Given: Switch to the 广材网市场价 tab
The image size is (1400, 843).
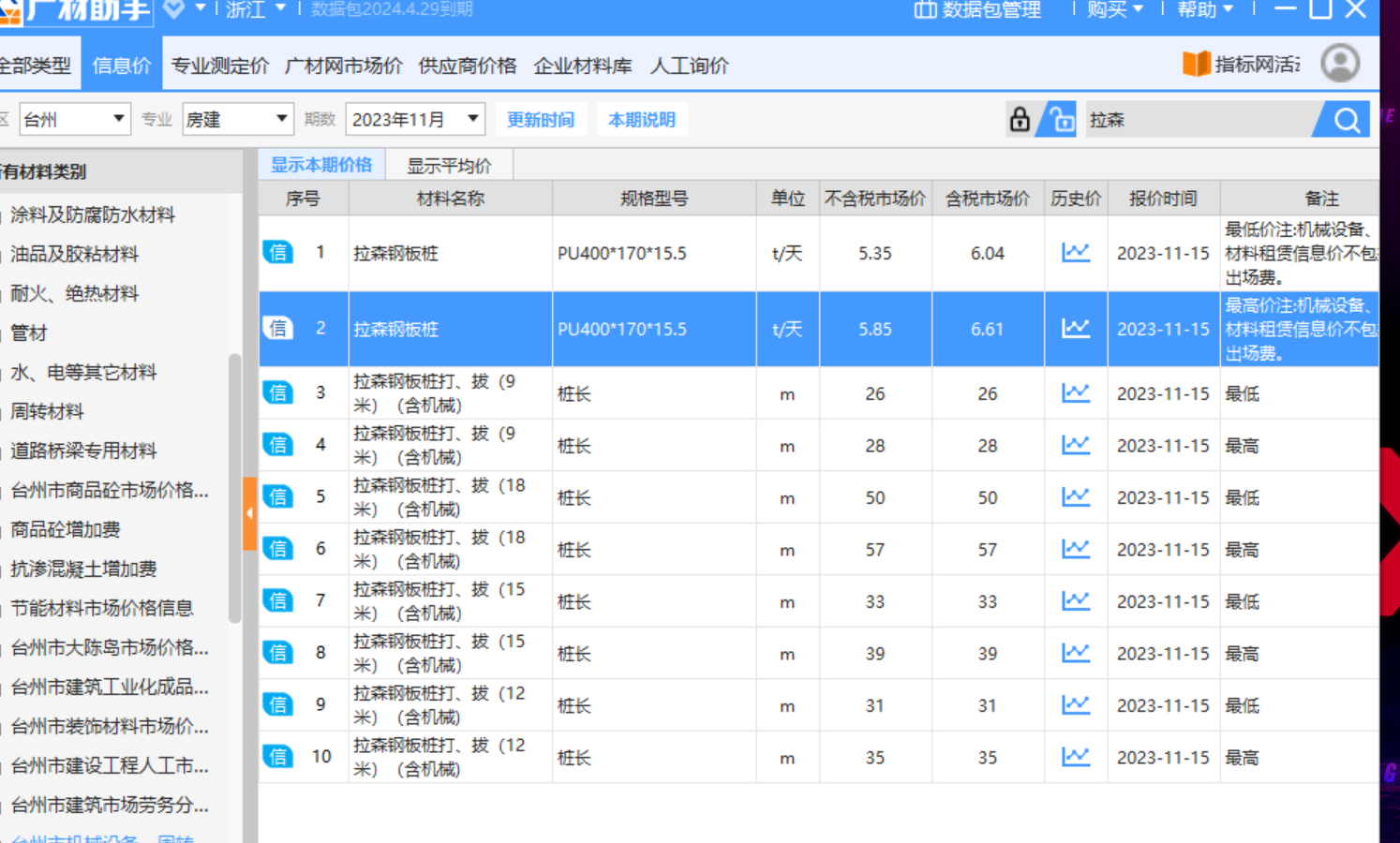Looking at the screenshot, I should tap(343, 66).
